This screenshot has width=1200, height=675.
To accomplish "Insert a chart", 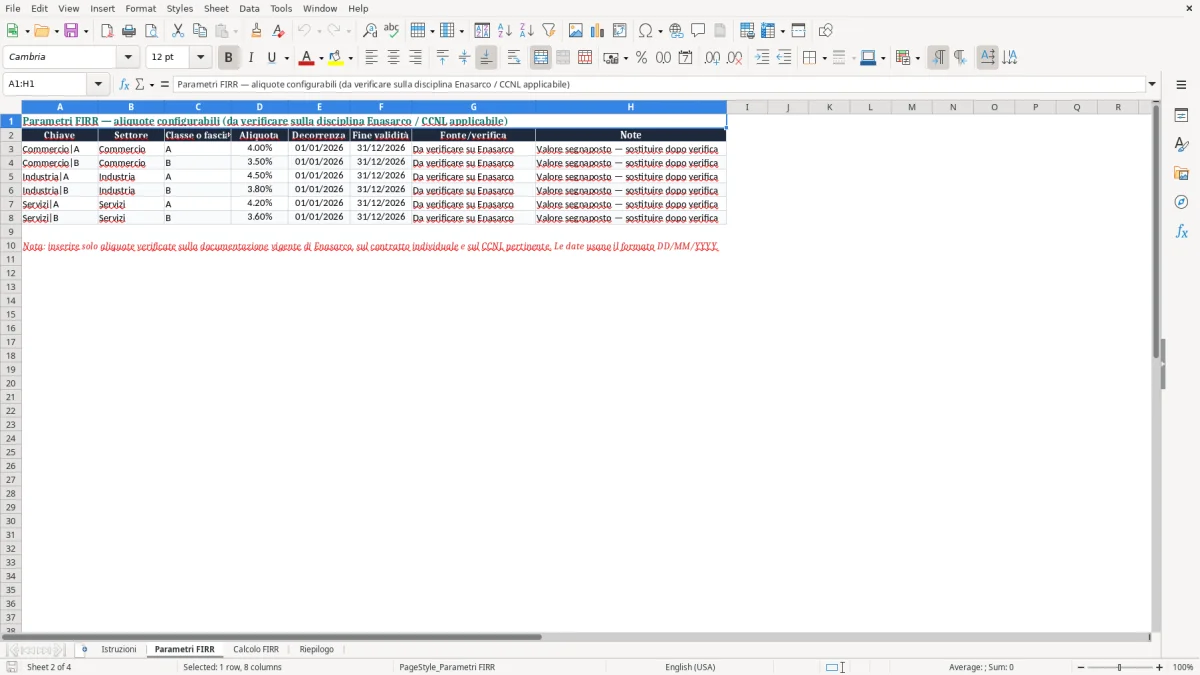I will (x=598, y=31).
